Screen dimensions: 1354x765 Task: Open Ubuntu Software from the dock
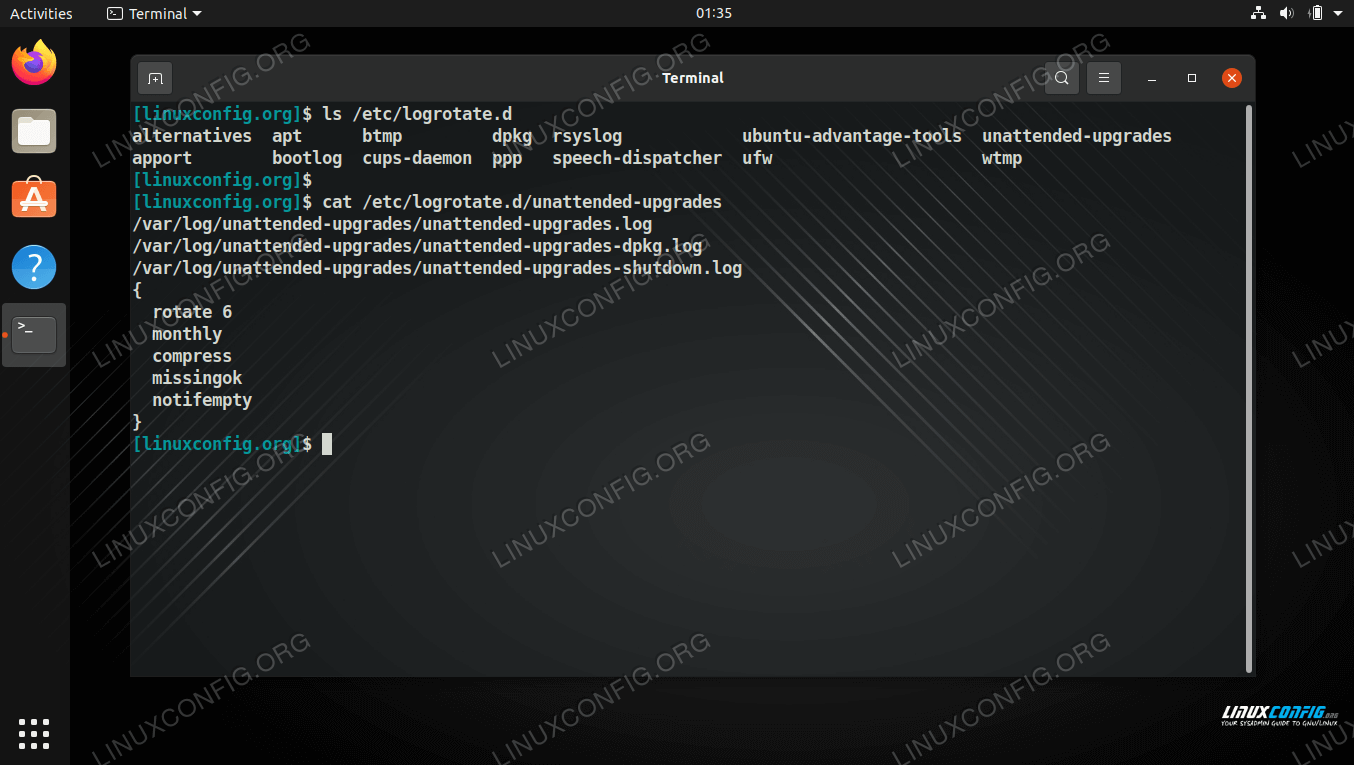click(34, 199)
